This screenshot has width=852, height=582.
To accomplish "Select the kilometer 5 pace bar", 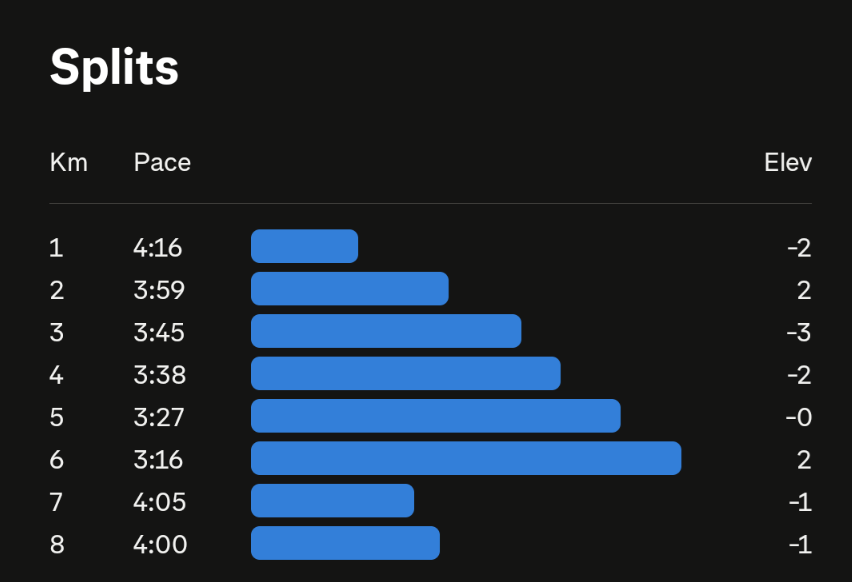I will (435, 416).
